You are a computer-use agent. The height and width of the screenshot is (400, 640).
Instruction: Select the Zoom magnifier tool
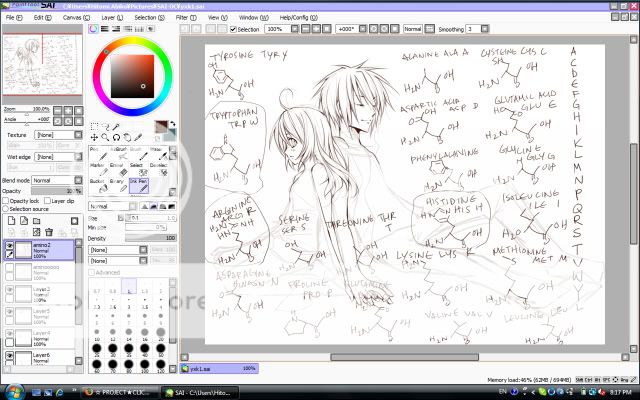(x=106, y=137)
